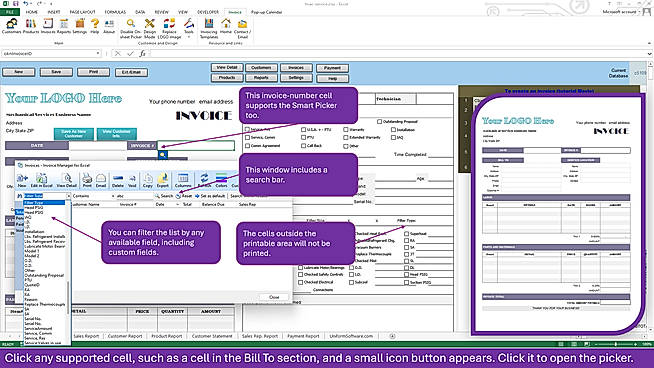The height and width of the screenshot is (368, 654).
Task: Open Contact / Email icon
Action: tap(242, 28)
